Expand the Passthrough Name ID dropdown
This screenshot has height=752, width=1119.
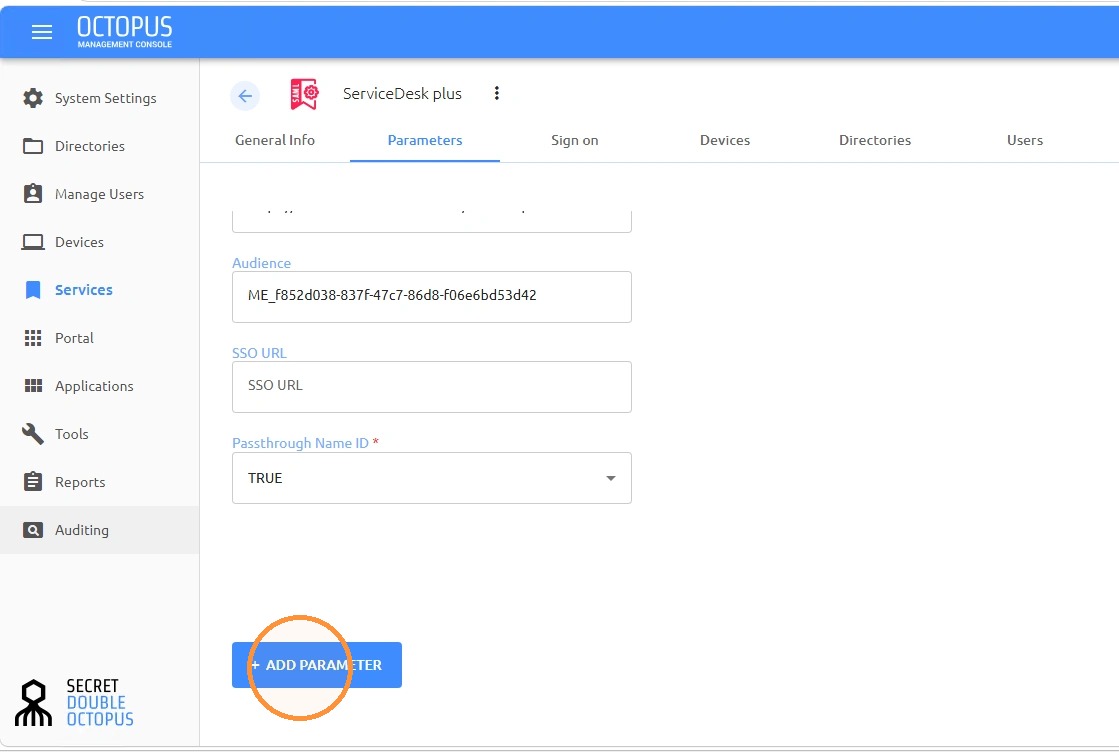pos(432,478)
